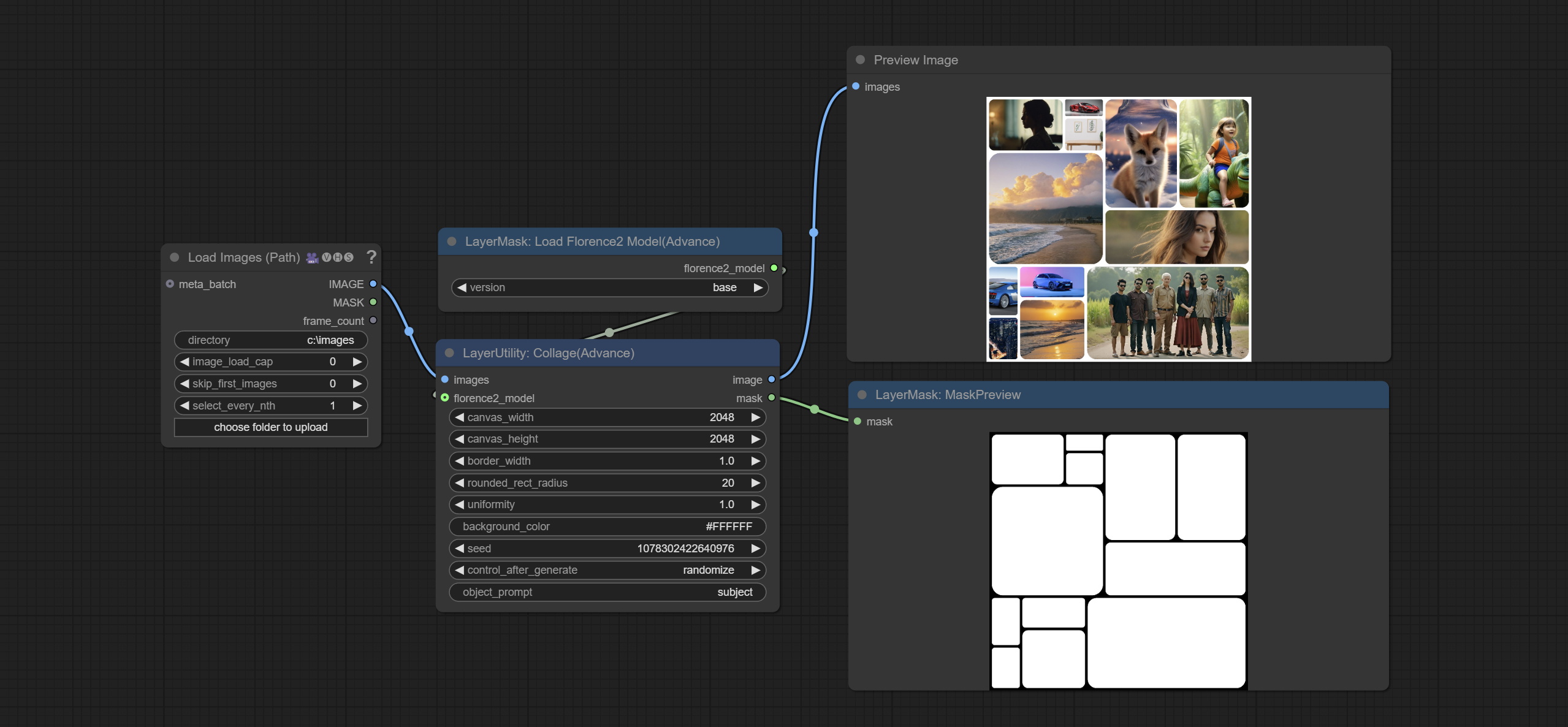This screenshot has height=727, width=1568.
Task: Click the meta_batch input connector
Action: tap(170, 284)
